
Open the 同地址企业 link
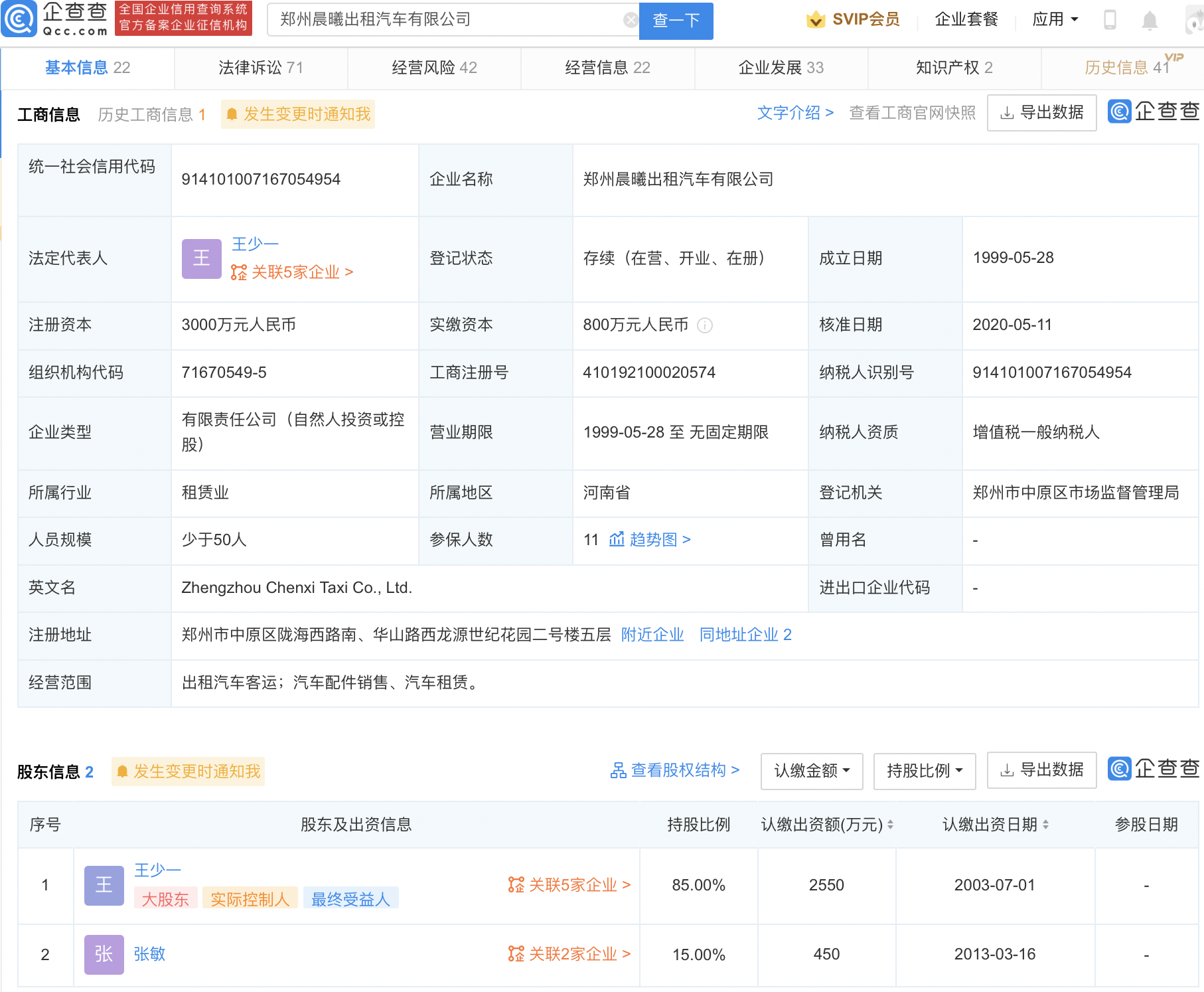click(x=745, y=635)
